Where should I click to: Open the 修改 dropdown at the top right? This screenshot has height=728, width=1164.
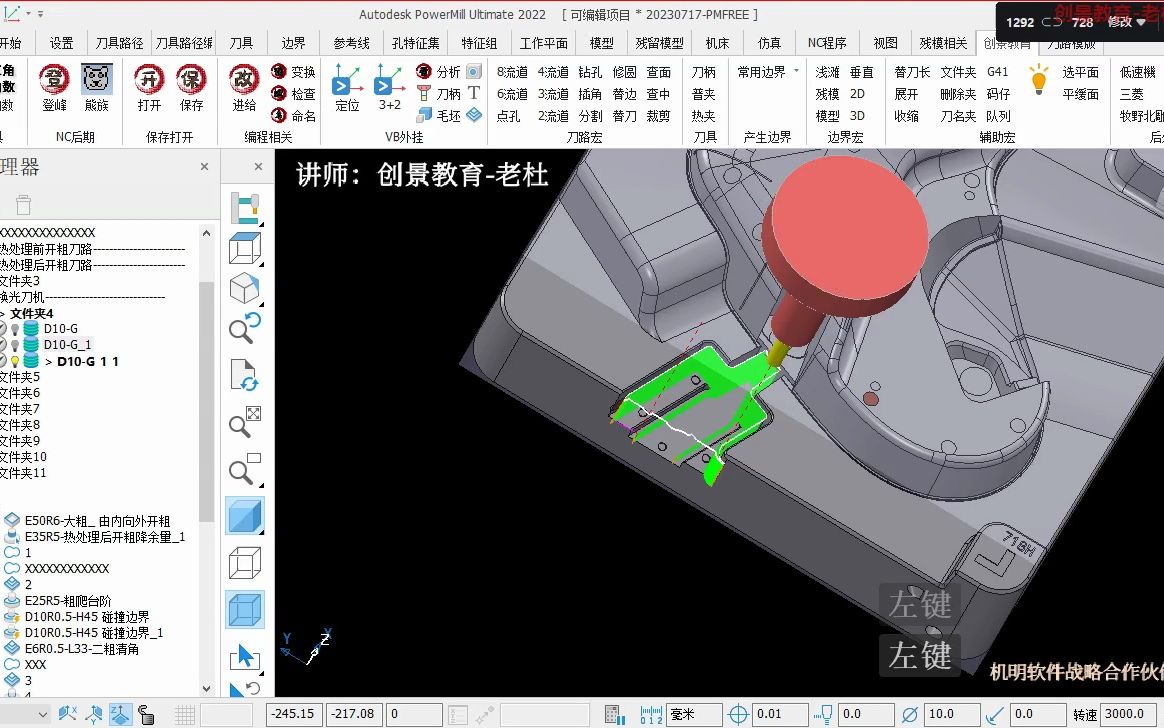coord(1141,22)
